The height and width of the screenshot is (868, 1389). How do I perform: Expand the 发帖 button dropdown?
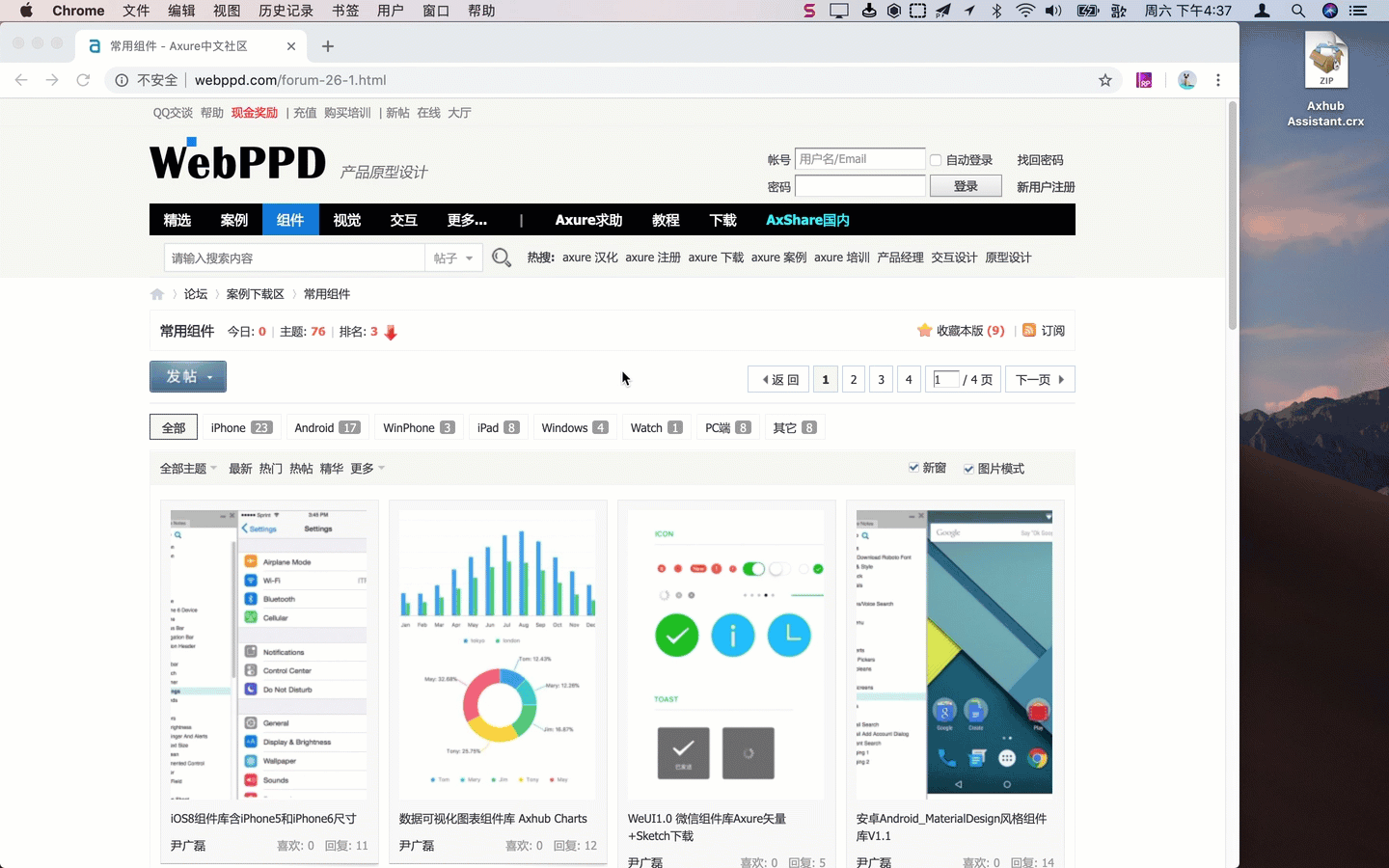pyautogui.click(x=210, y=377)
